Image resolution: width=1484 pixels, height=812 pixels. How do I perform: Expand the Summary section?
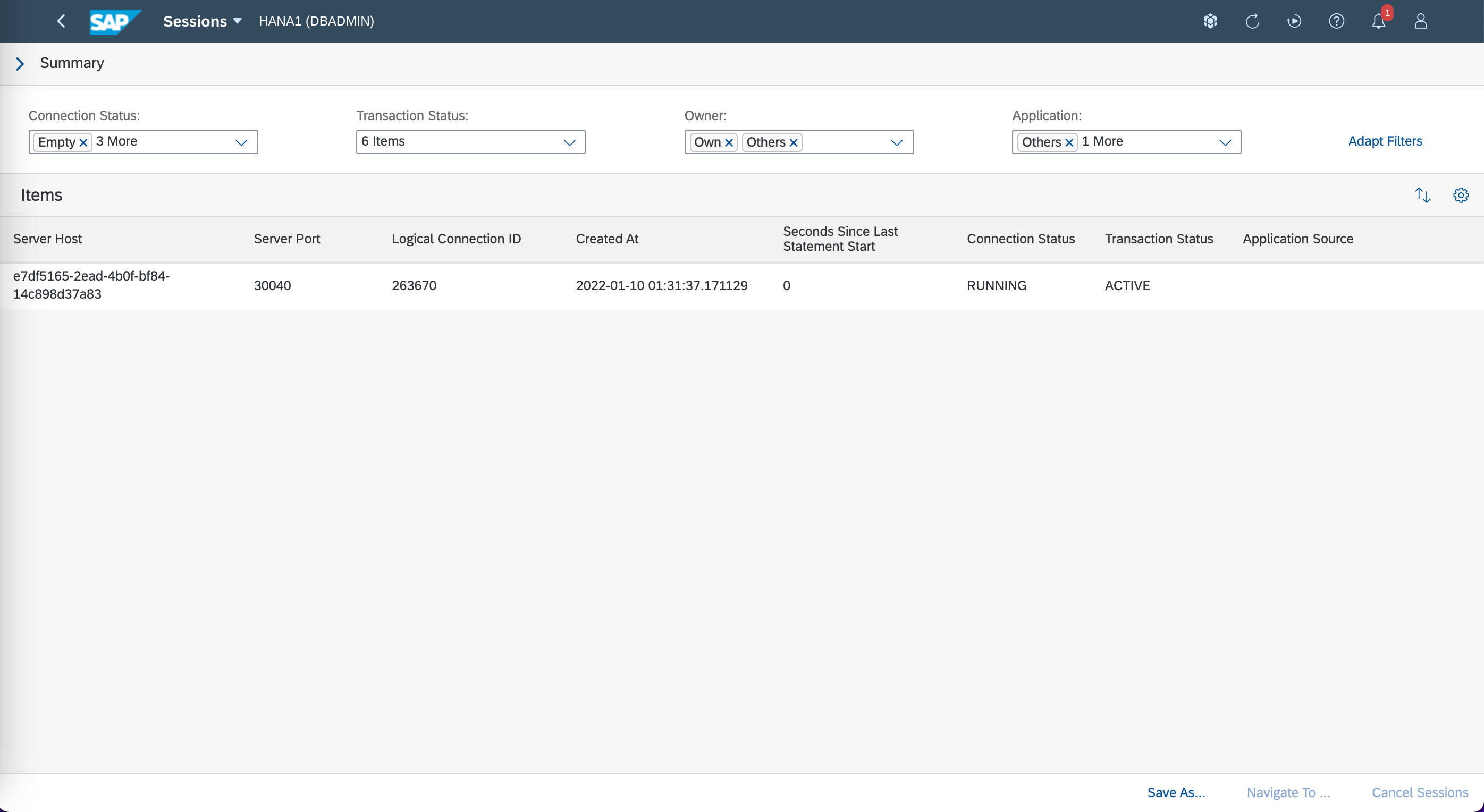coord(20,63)
